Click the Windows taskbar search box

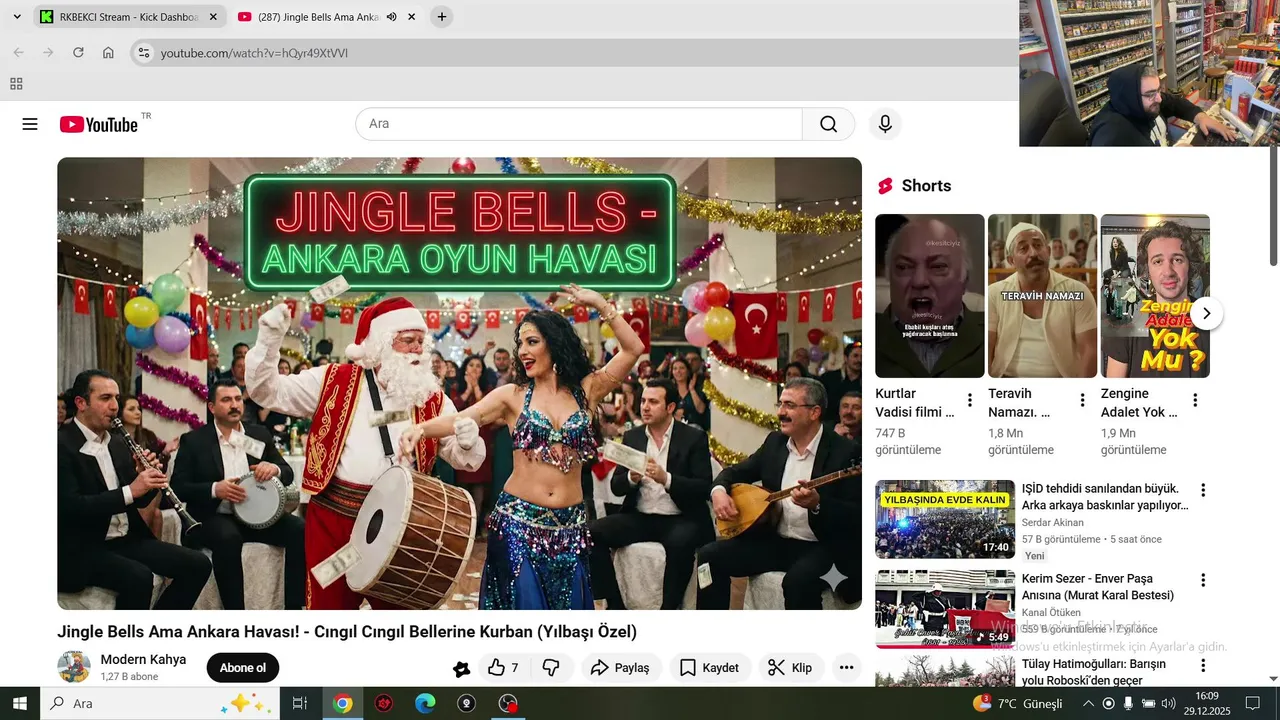[x=159, y=703]
